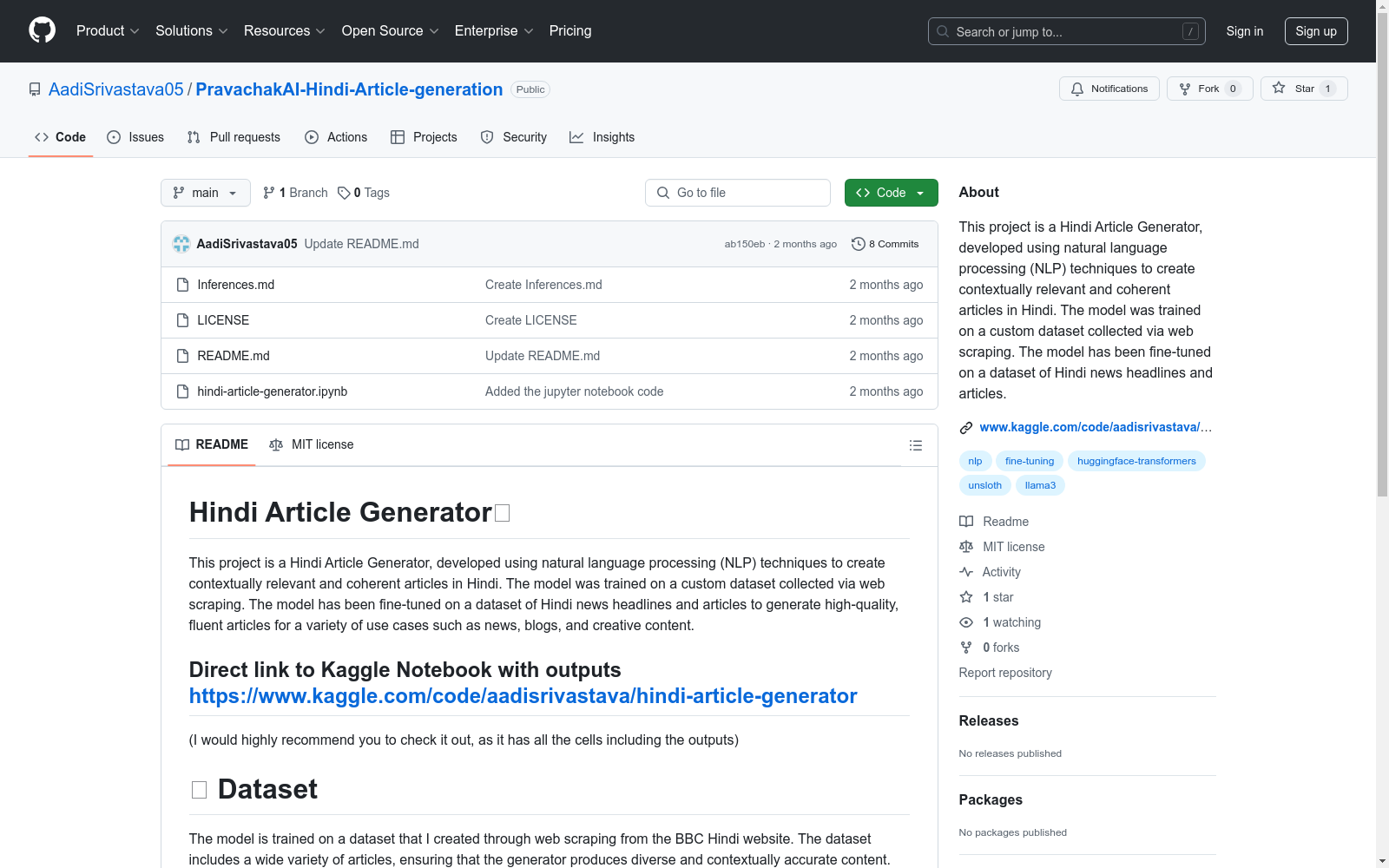Click the branch icon next to 1 Branch
The image size is (1389, 868).
269,193
